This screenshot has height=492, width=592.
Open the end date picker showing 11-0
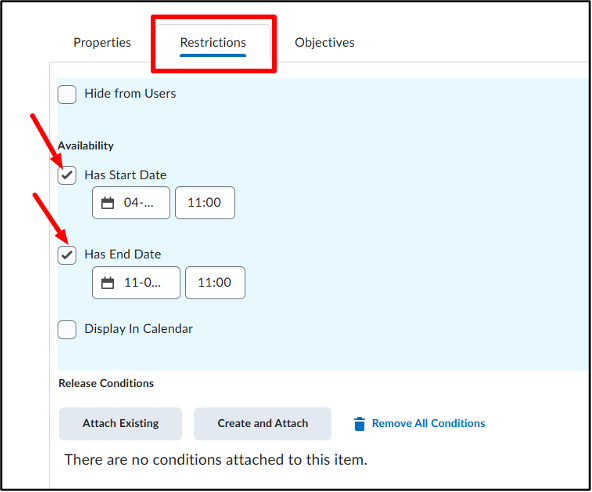[136, 283]
